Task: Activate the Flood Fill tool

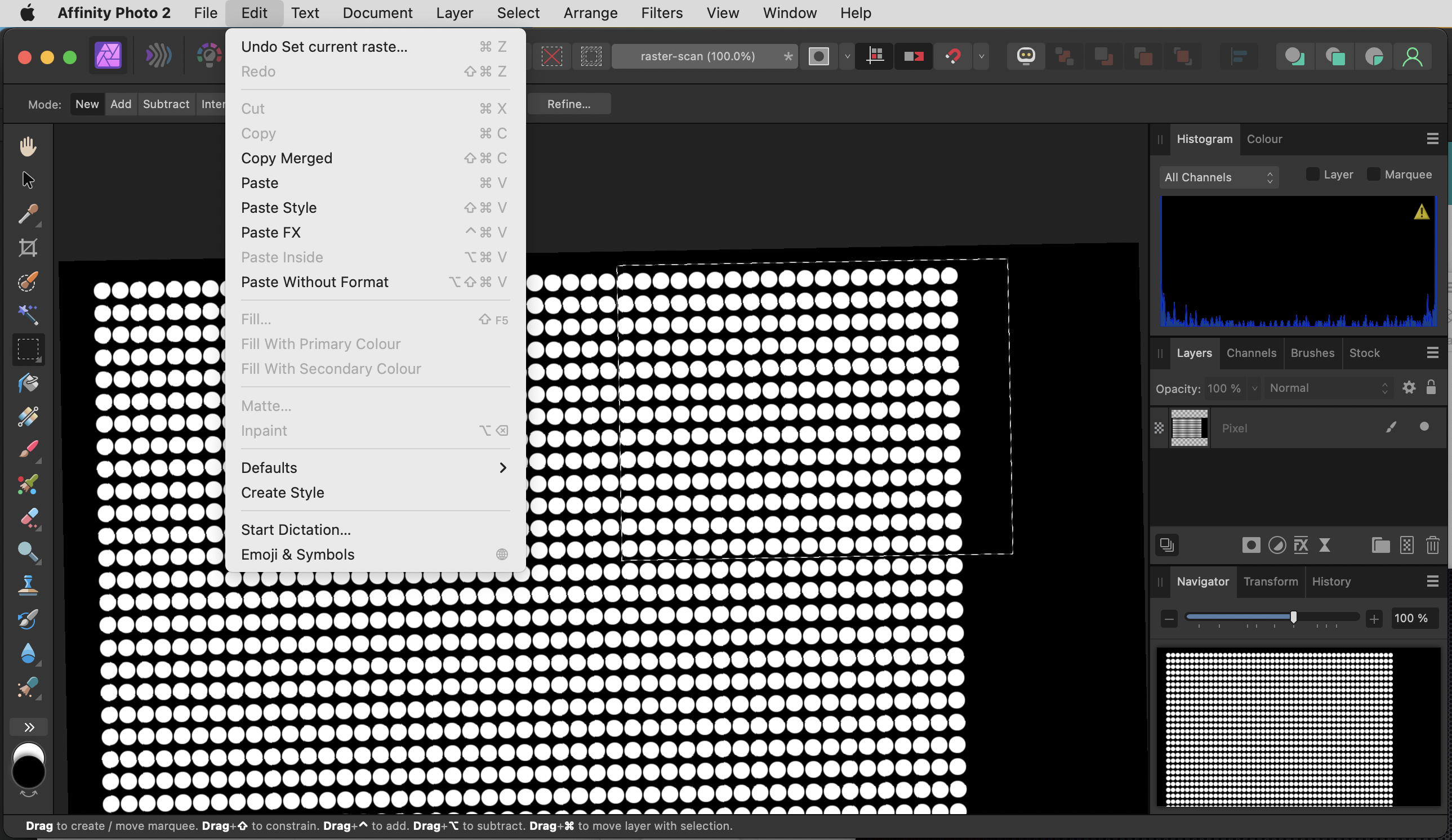Action: [x=29, y=382]
